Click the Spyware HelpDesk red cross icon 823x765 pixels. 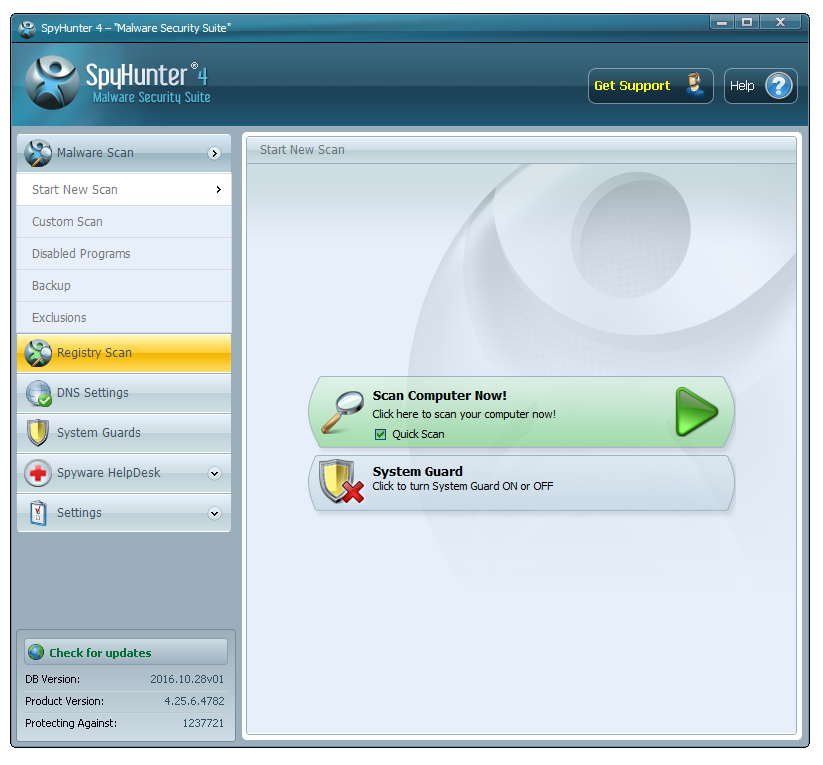tap(38, 473)
